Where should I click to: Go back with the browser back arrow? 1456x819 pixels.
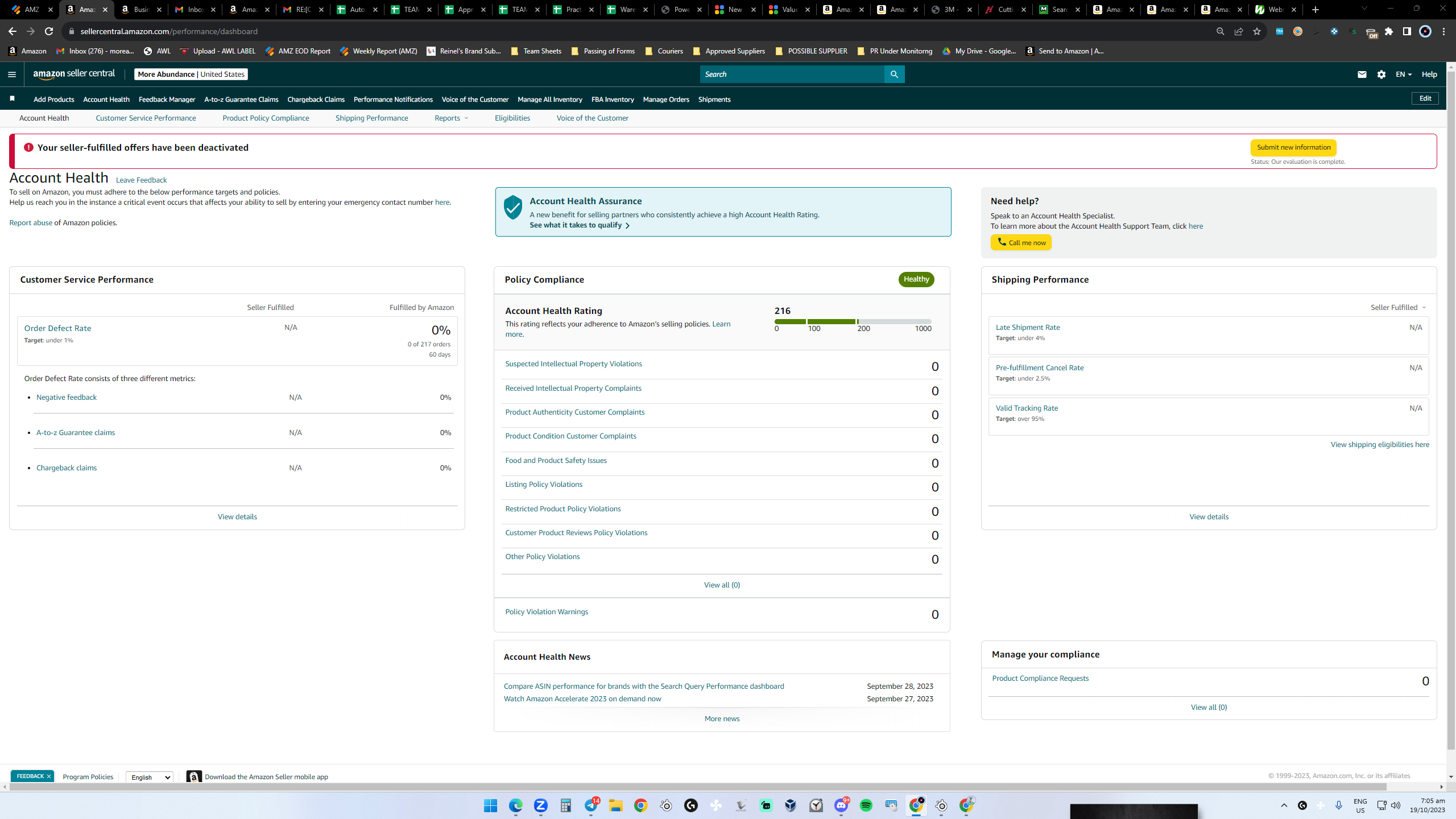[12, 31]
